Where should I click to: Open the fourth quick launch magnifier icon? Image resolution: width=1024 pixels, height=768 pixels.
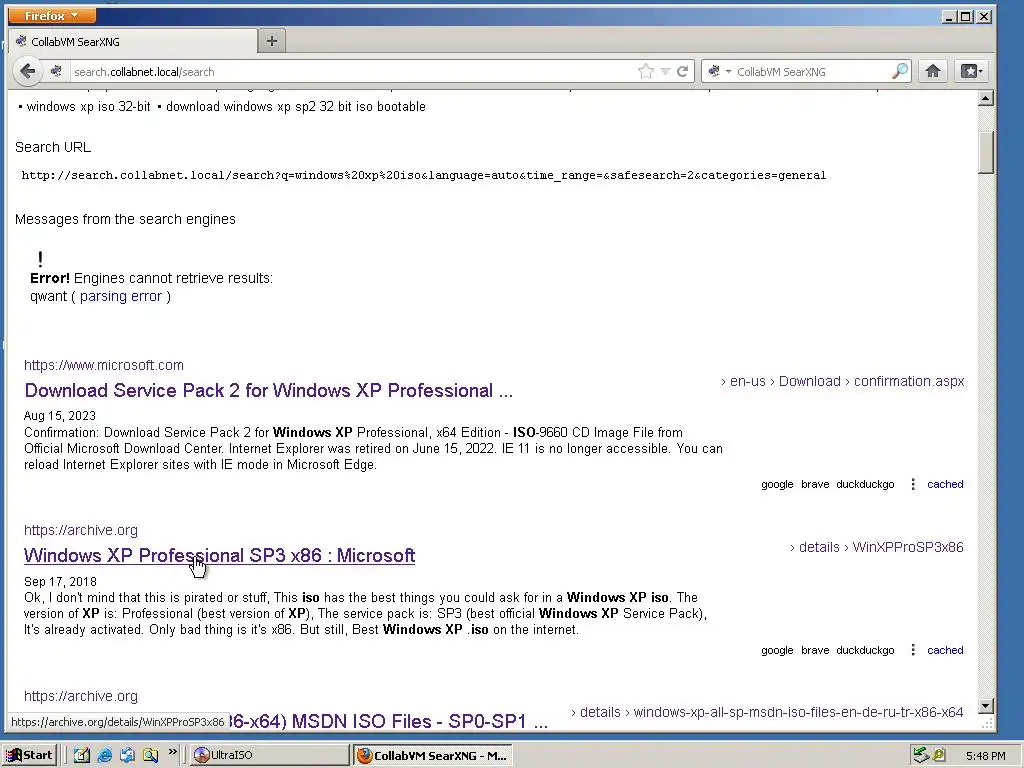pos(150,755)
